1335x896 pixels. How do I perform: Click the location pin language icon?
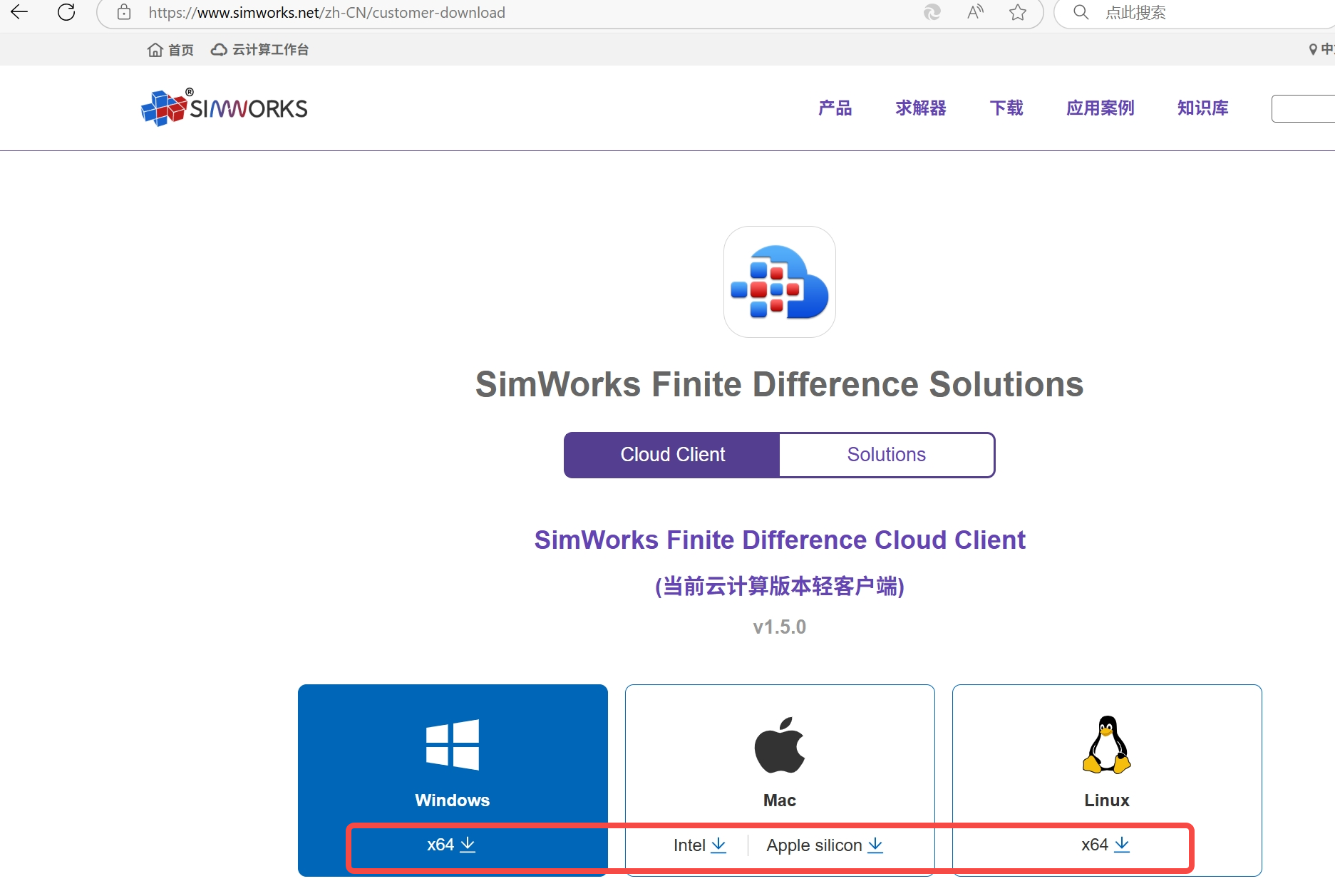(x=1313, y=49)
